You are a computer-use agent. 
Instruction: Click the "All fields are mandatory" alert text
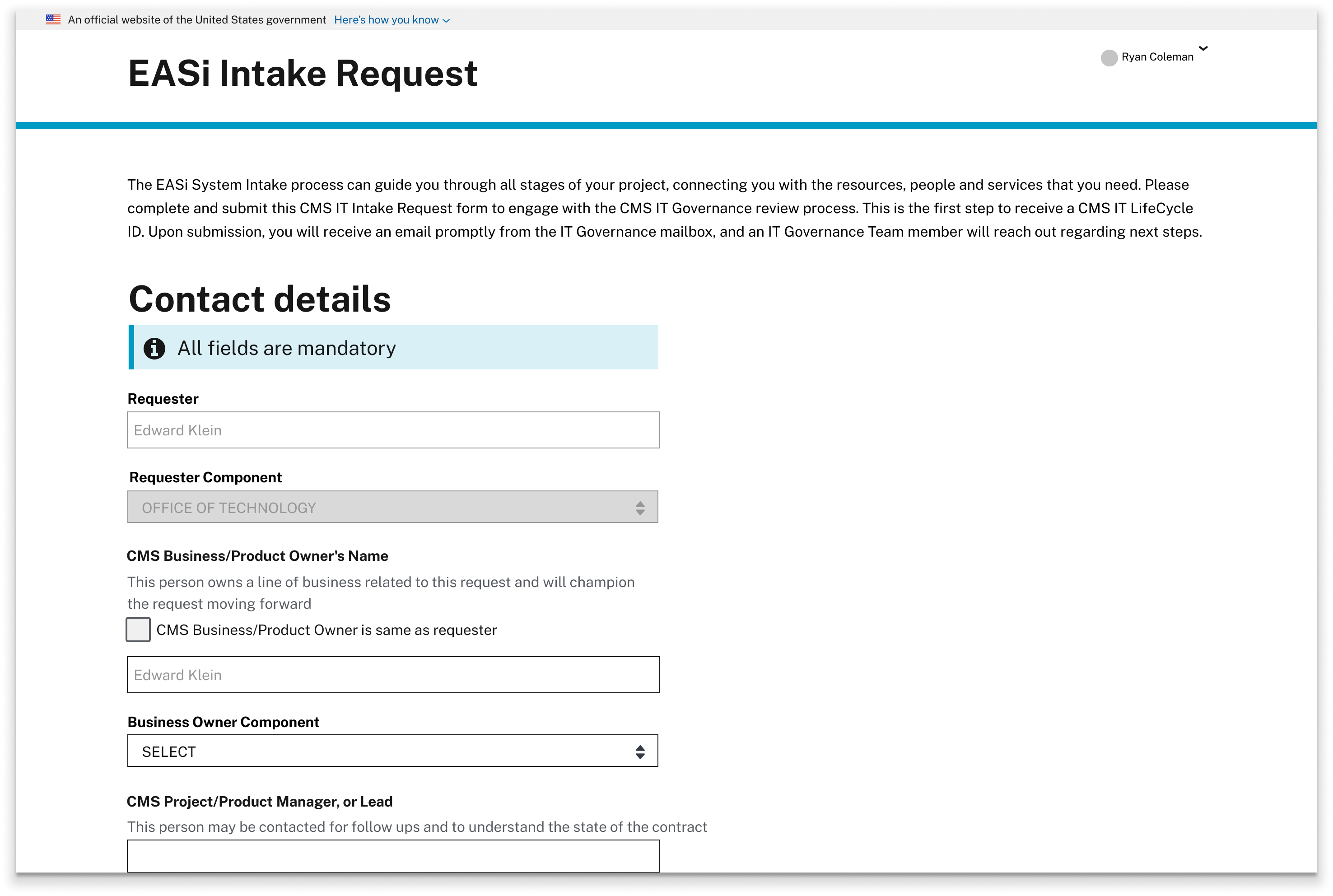coord(286,348)
